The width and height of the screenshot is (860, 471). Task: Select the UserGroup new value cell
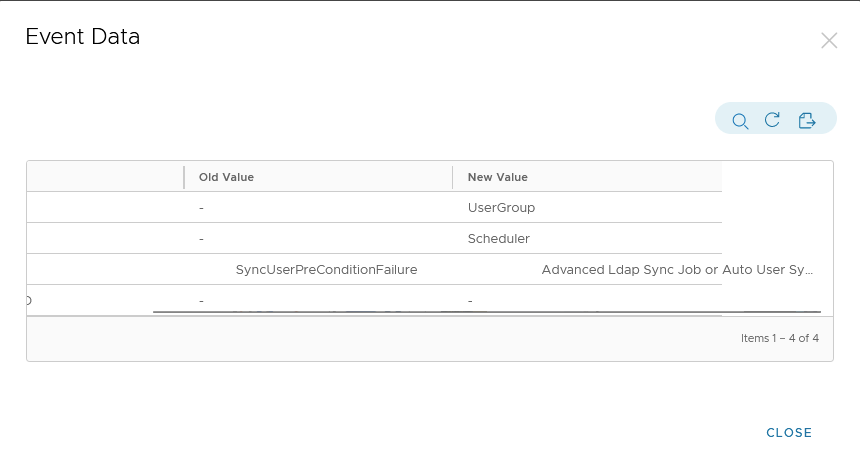(502, 208)
